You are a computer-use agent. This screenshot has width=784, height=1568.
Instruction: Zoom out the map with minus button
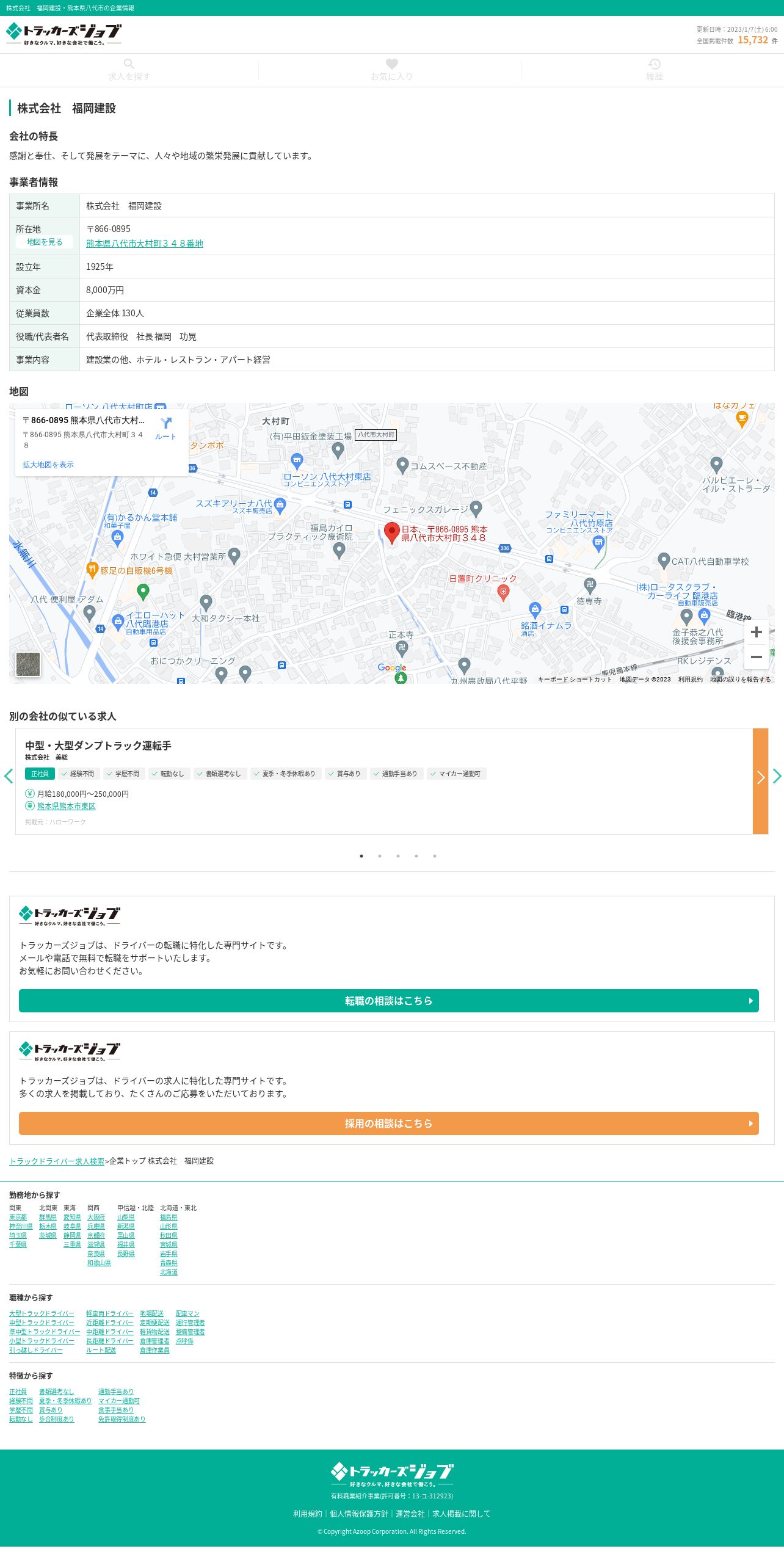[x=756, y=657]
